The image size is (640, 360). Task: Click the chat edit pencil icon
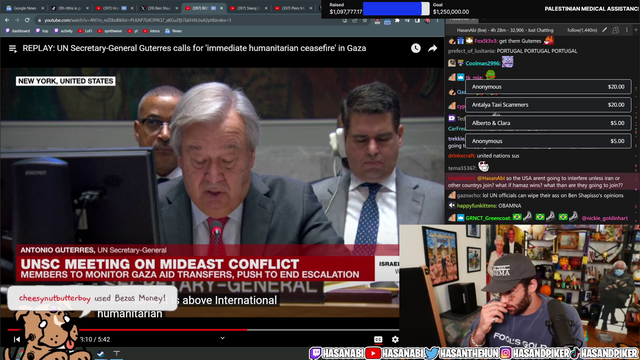pos(604,30)
